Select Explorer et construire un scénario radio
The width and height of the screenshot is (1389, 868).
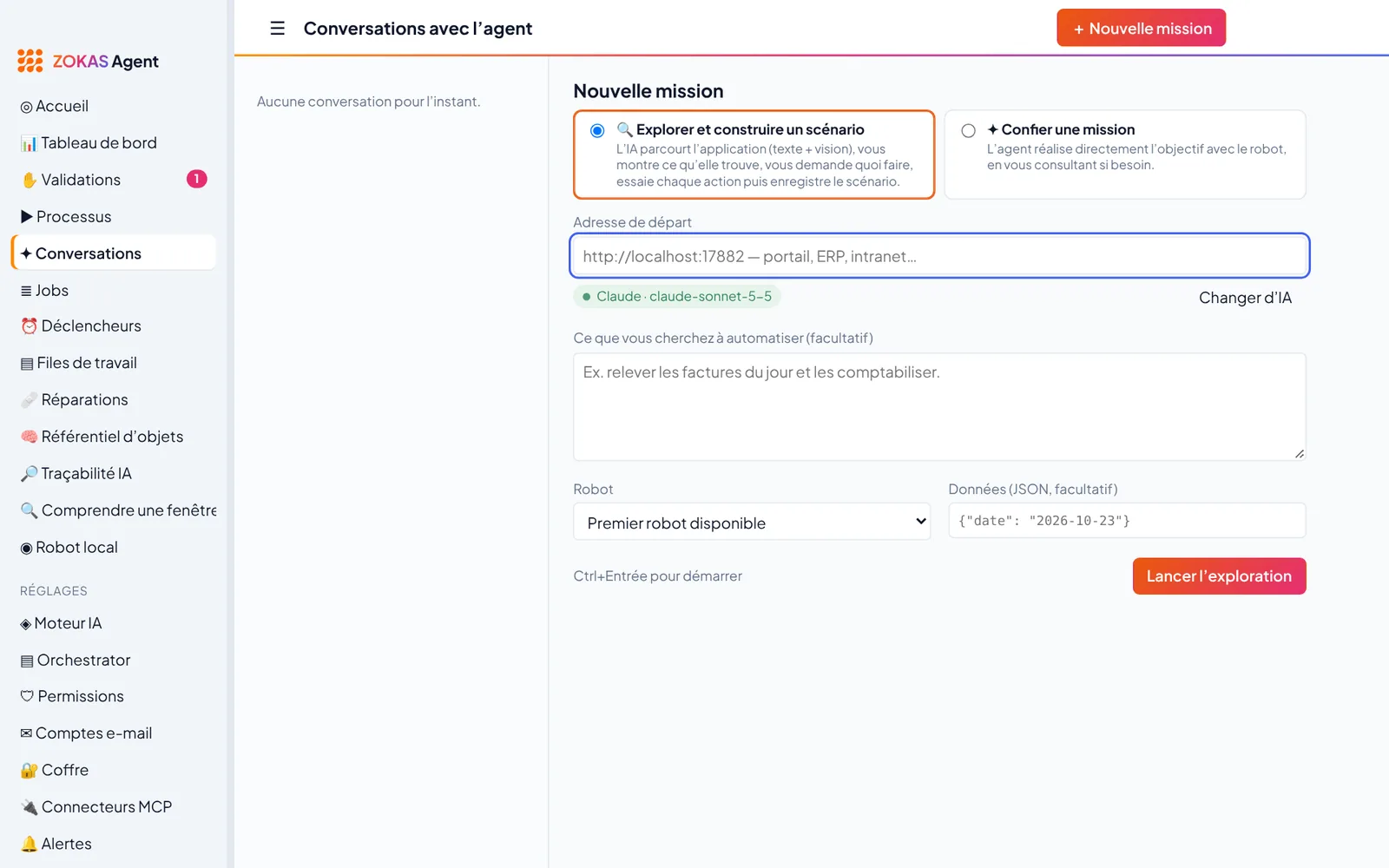pos(597,131)
